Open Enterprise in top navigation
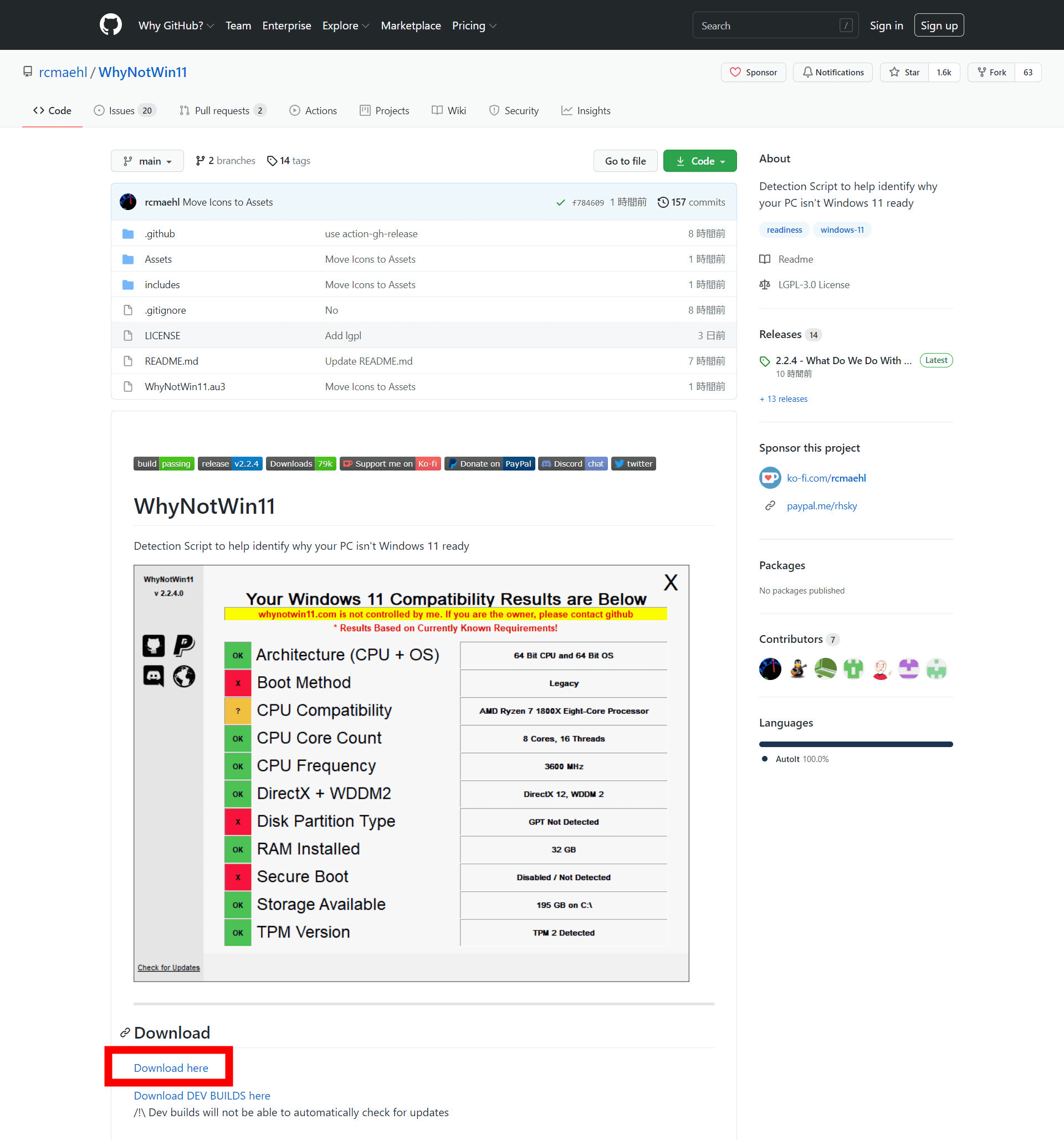Viewport: 1064px width, 1140px height. point(287,25)
